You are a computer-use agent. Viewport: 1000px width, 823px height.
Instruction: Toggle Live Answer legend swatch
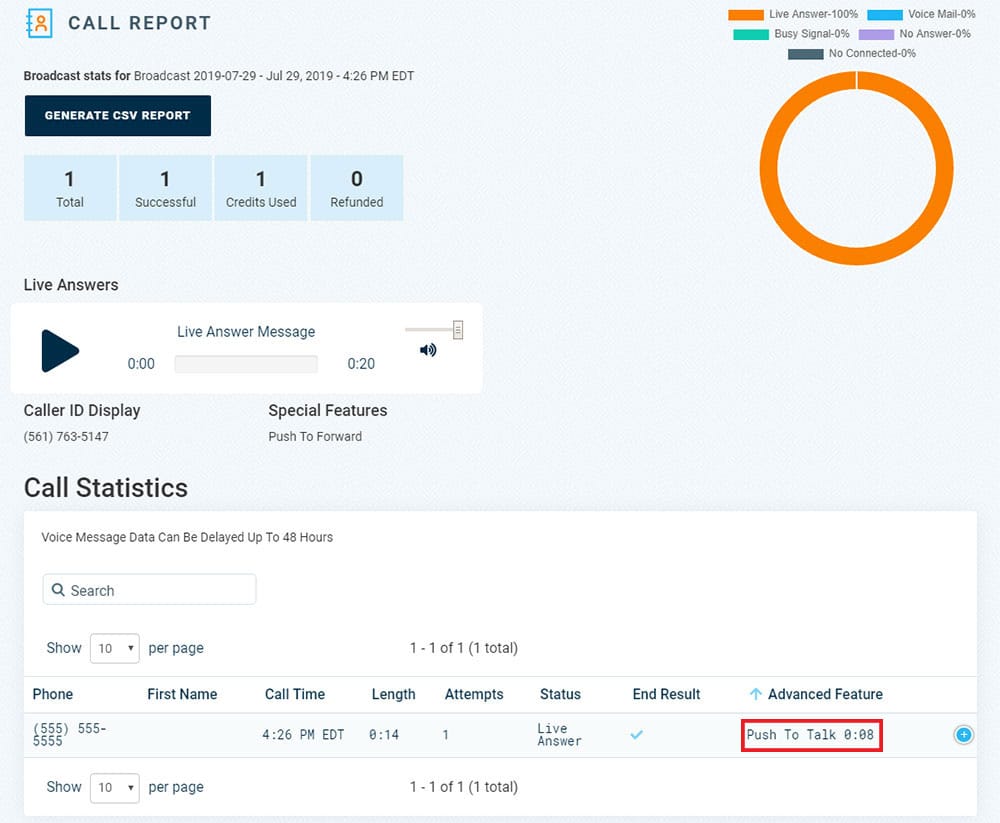click(x=746, y=15)
